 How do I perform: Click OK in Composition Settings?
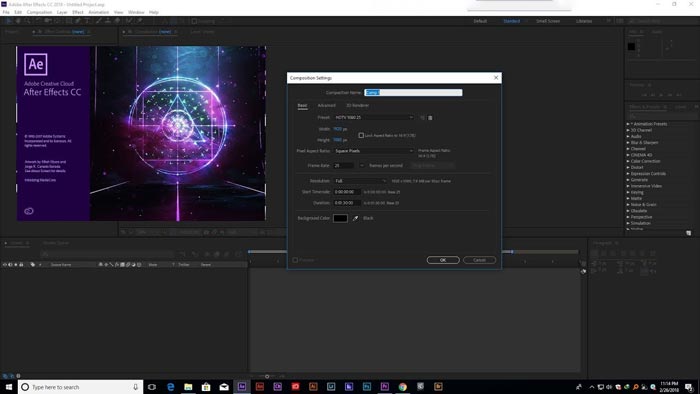click(443, 260)
